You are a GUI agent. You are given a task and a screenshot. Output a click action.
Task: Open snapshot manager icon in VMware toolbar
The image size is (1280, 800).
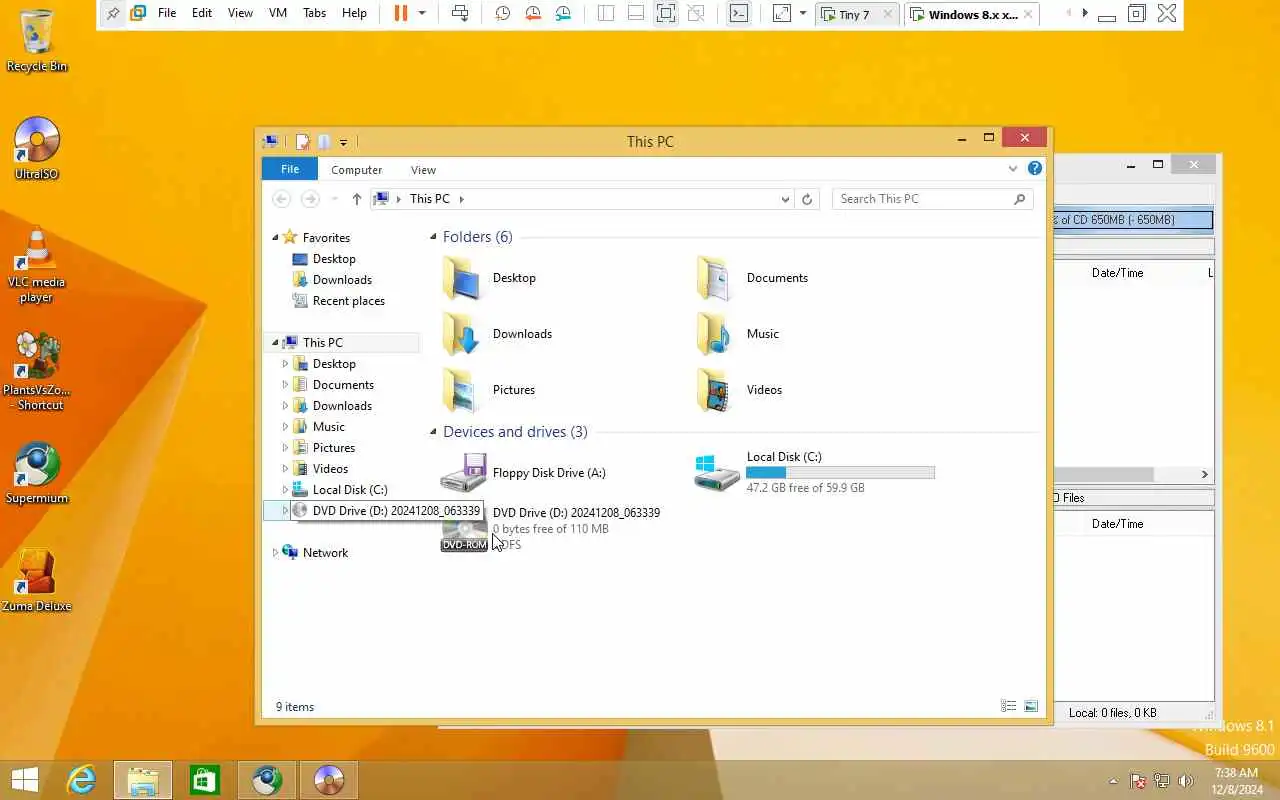point(564,13)
